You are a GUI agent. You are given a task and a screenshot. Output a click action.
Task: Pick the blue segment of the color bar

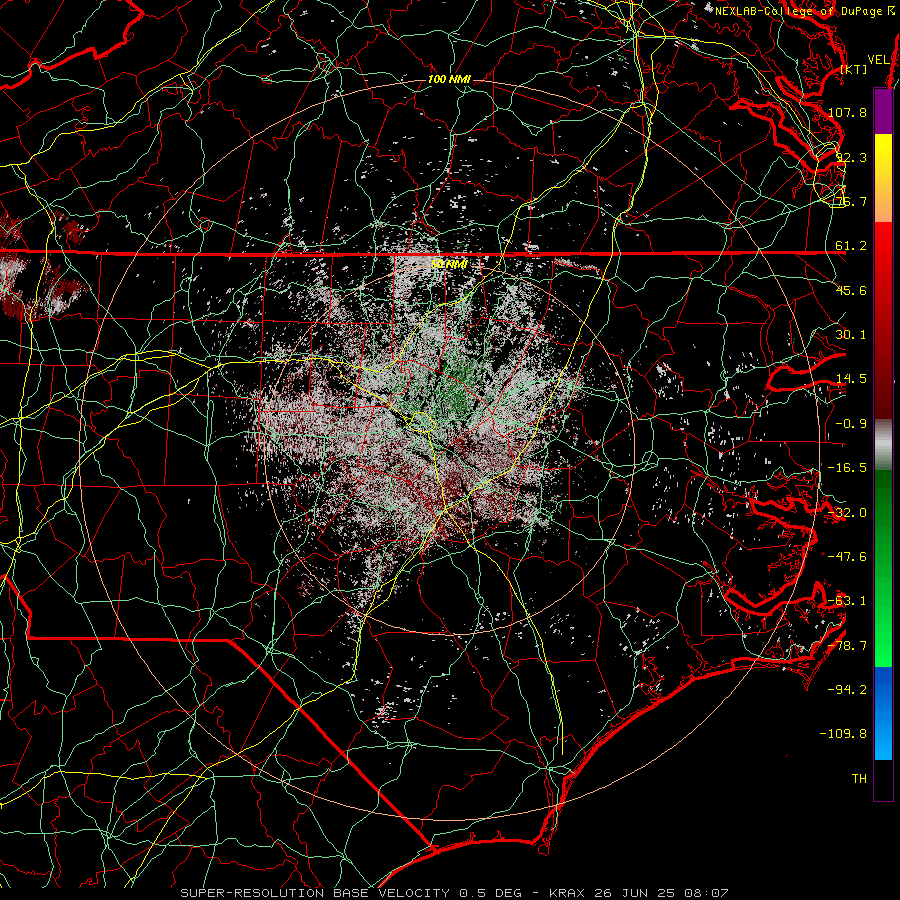coord(883,713)
